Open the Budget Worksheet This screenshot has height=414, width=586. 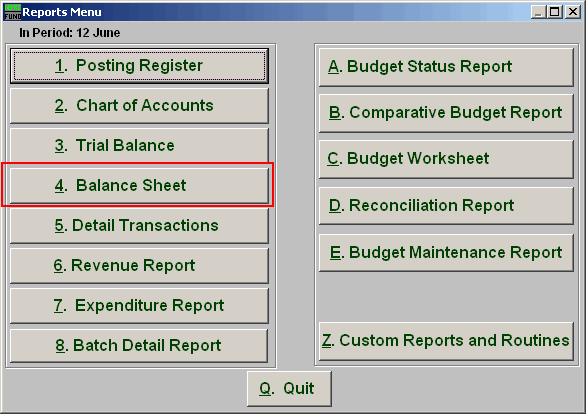pos(446,159)
